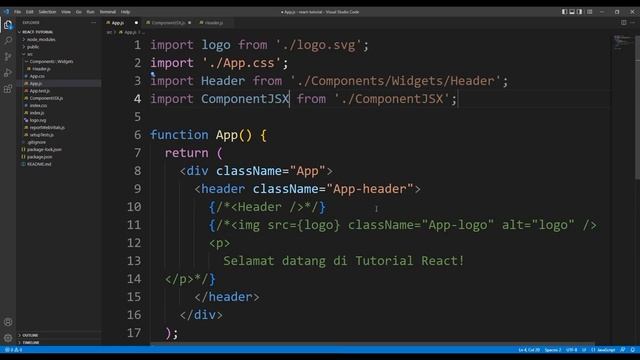Click the feedback icon in status bar
This screenshot has width=640, height=360.
[x=623, y=350]
